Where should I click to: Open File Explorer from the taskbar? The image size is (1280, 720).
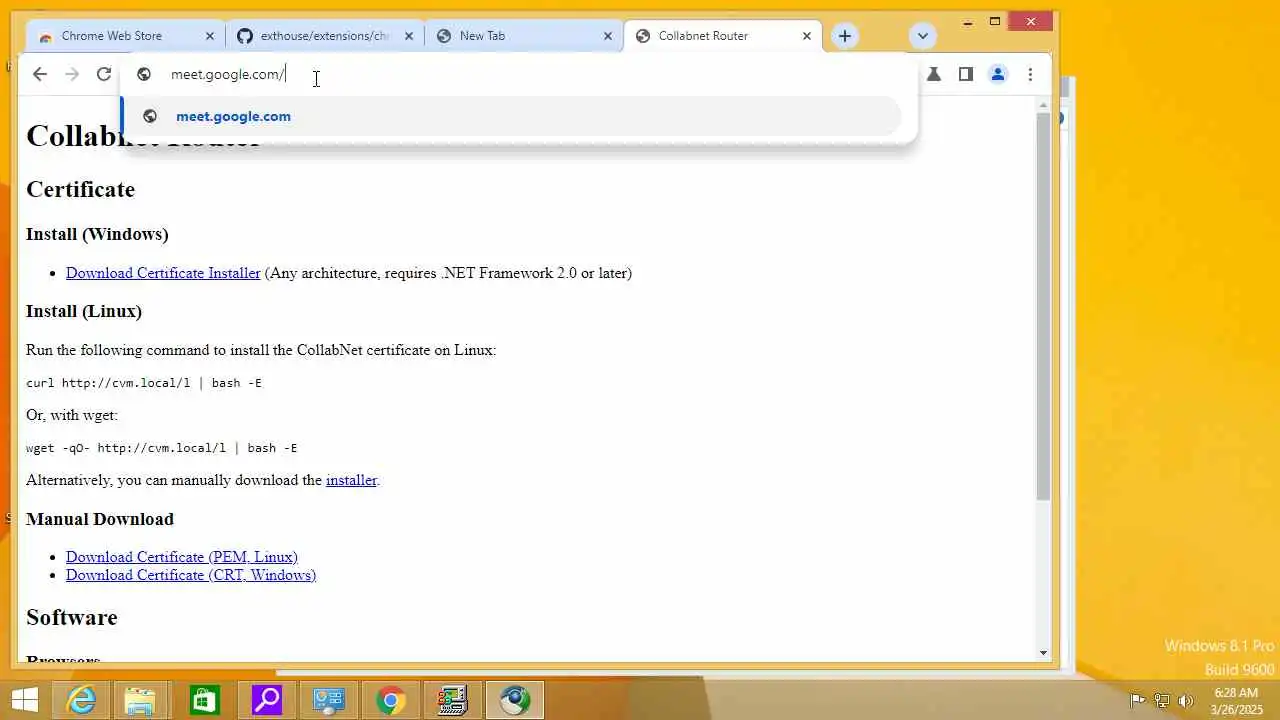click(x=141, y=700)
